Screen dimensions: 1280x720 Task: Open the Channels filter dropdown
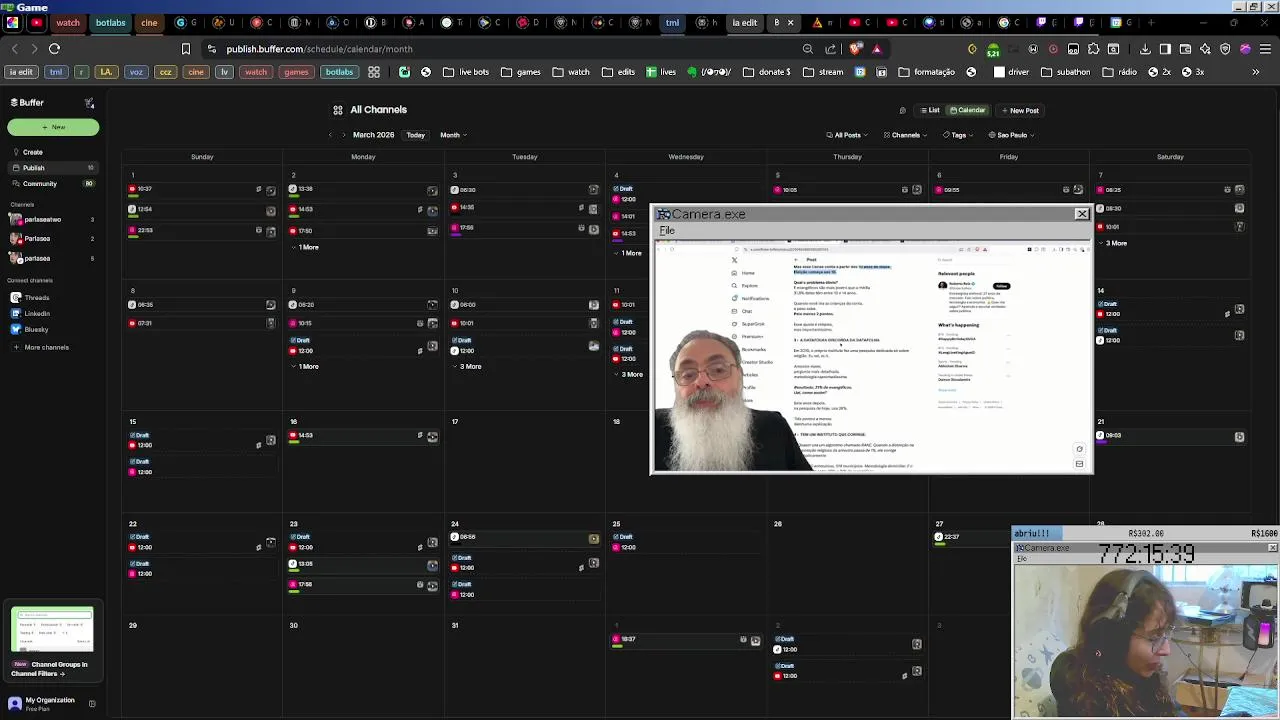click(x=905, y=135)
